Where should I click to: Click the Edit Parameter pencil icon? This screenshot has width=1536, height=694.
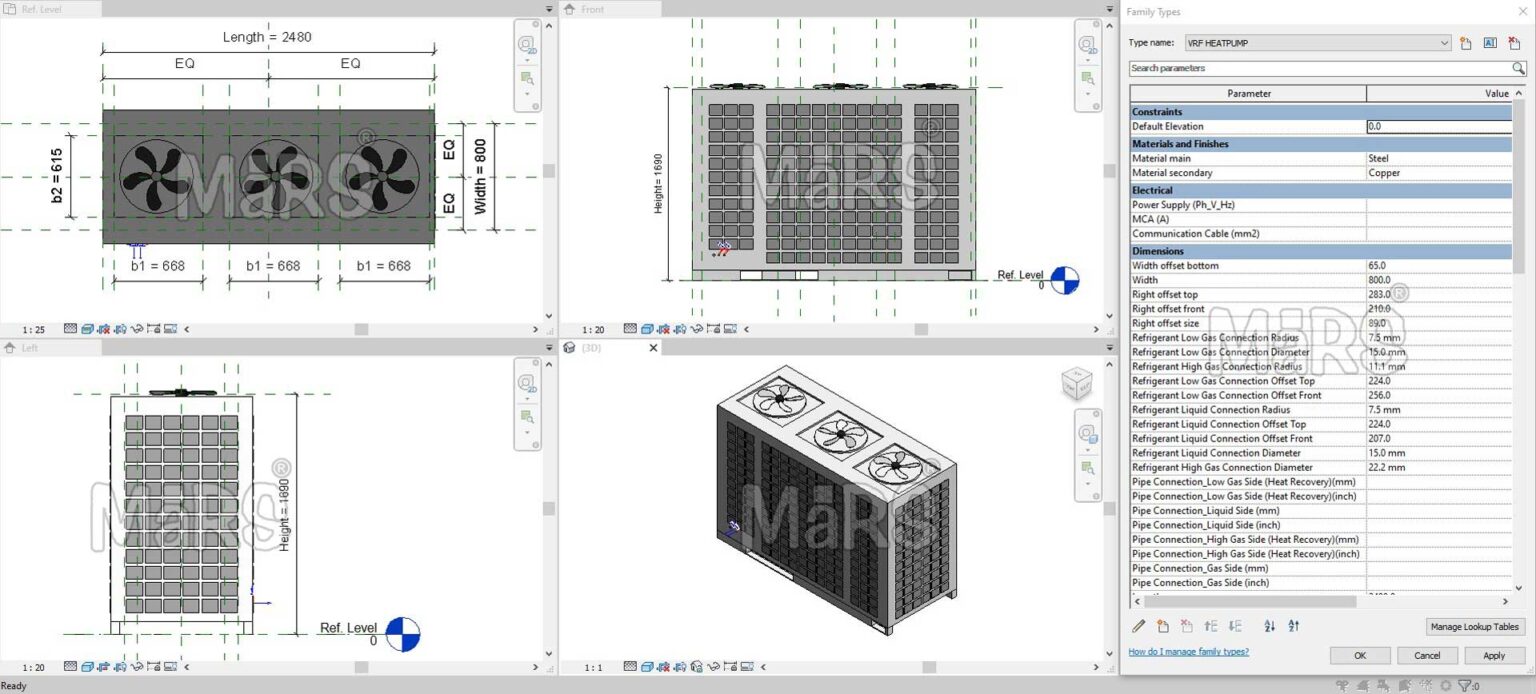click(1138, 626)
